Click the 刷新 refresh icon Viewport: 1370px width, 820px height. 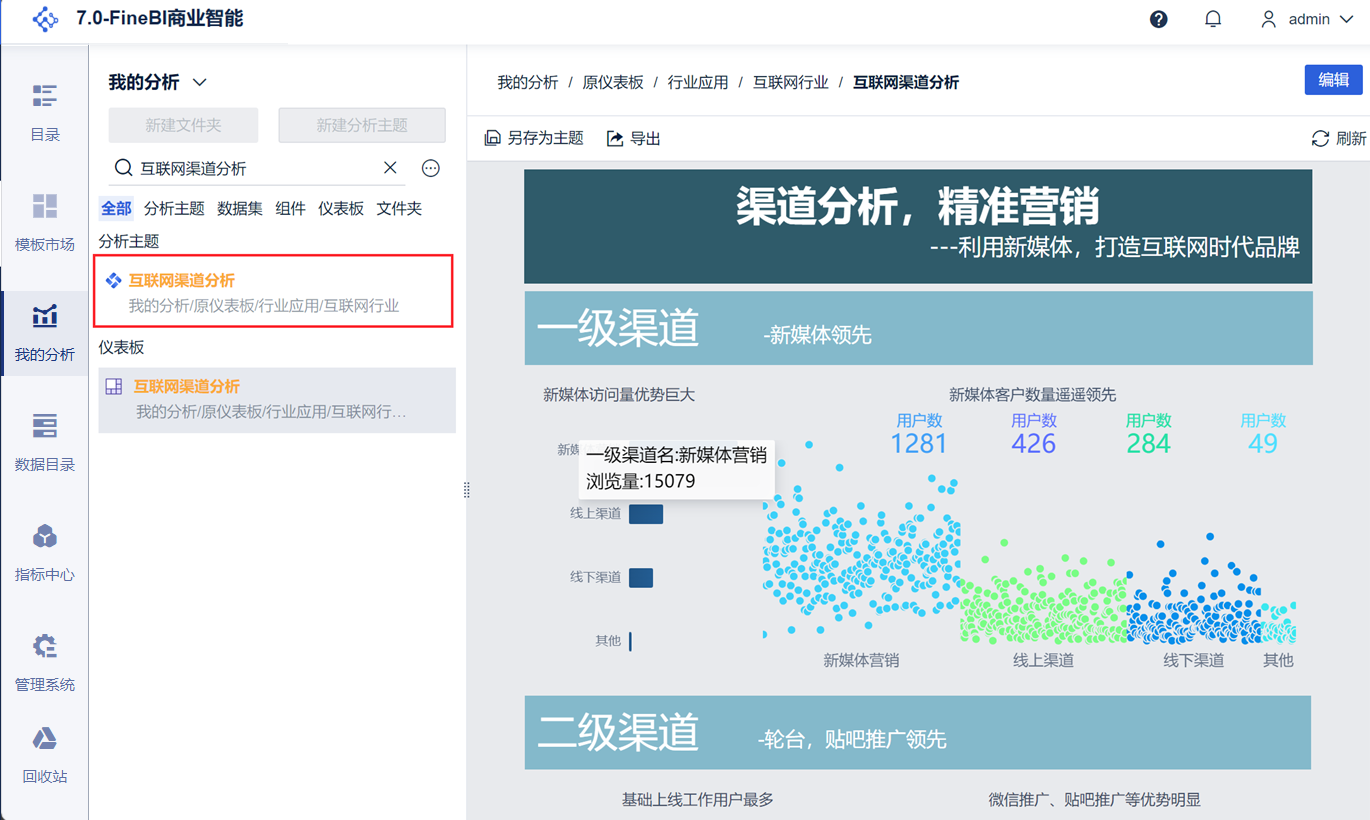pyautogui.click(x=1321, y=138)
